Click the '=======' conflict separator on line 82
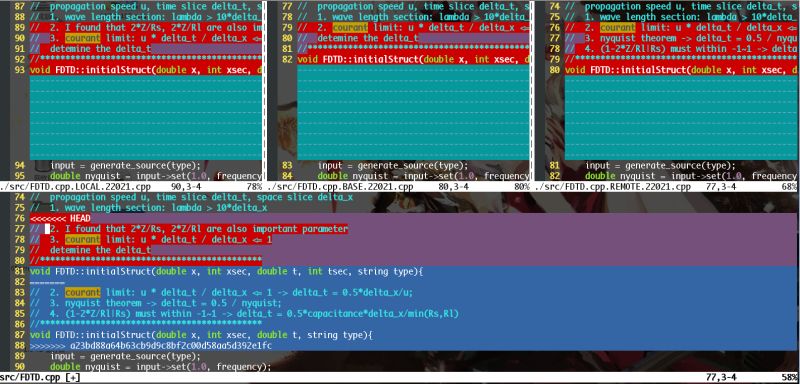800x384 pixels. pos(47,281)
